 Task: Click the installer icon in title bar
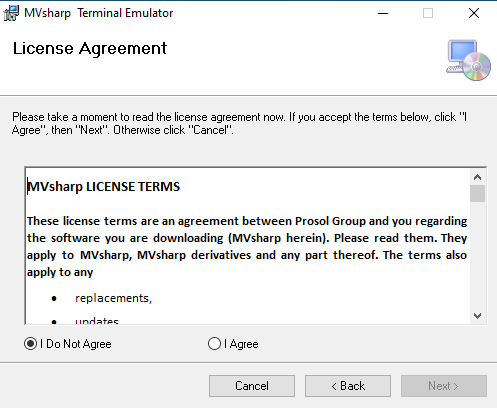pos(11,13)
